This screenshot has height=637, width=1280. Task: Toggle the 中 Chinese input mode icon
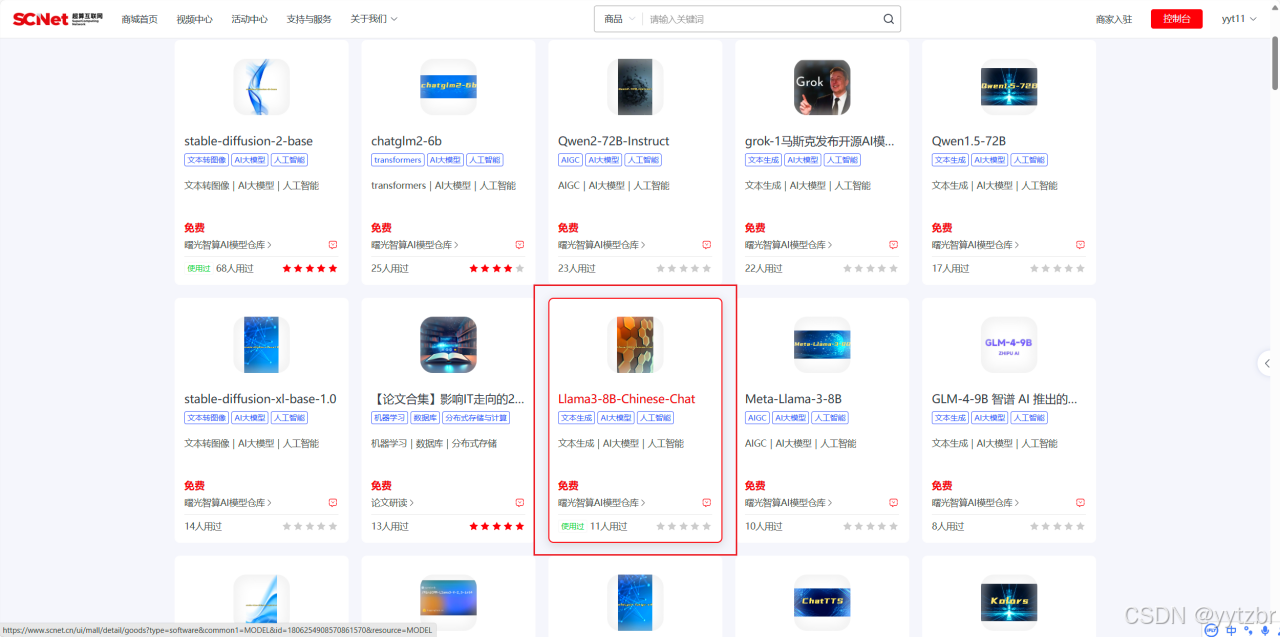coord(1231,630)
